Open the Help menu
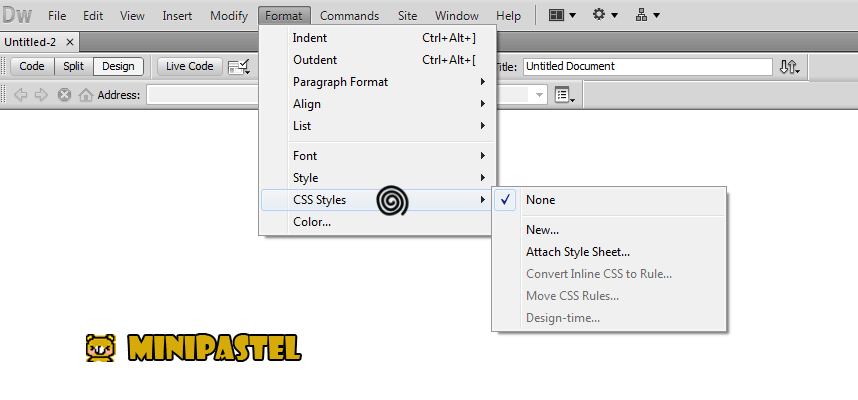The width and height of the screenshot is (858, 400). 508,16
